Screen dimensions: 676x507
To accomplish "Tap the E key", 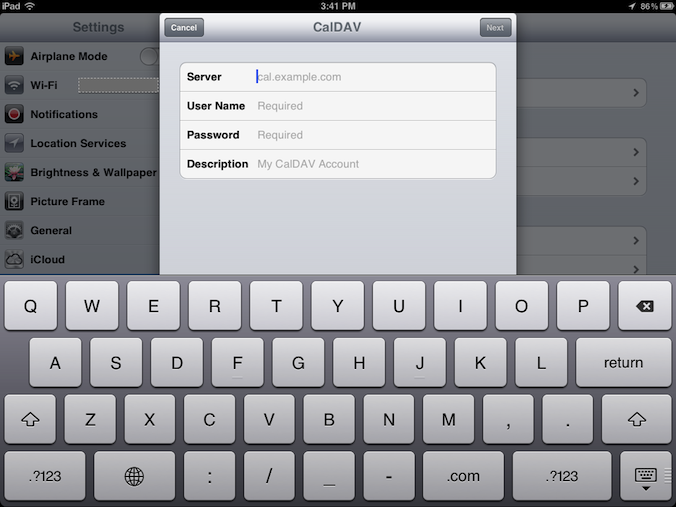I will pos(153,306).
